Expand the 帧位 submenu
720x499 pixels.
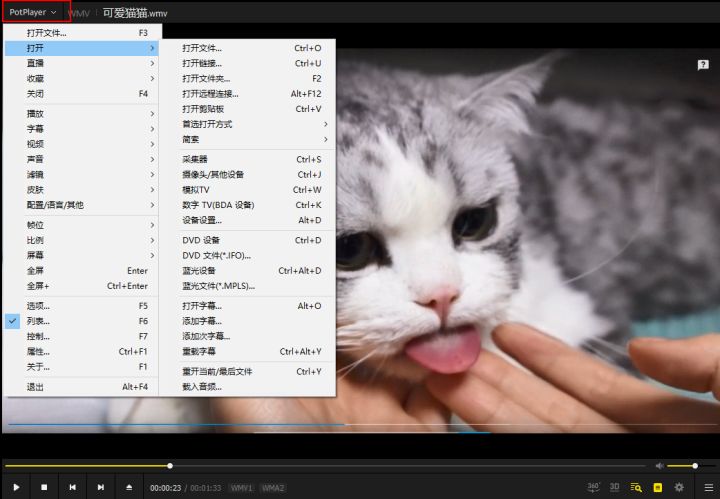82,225
